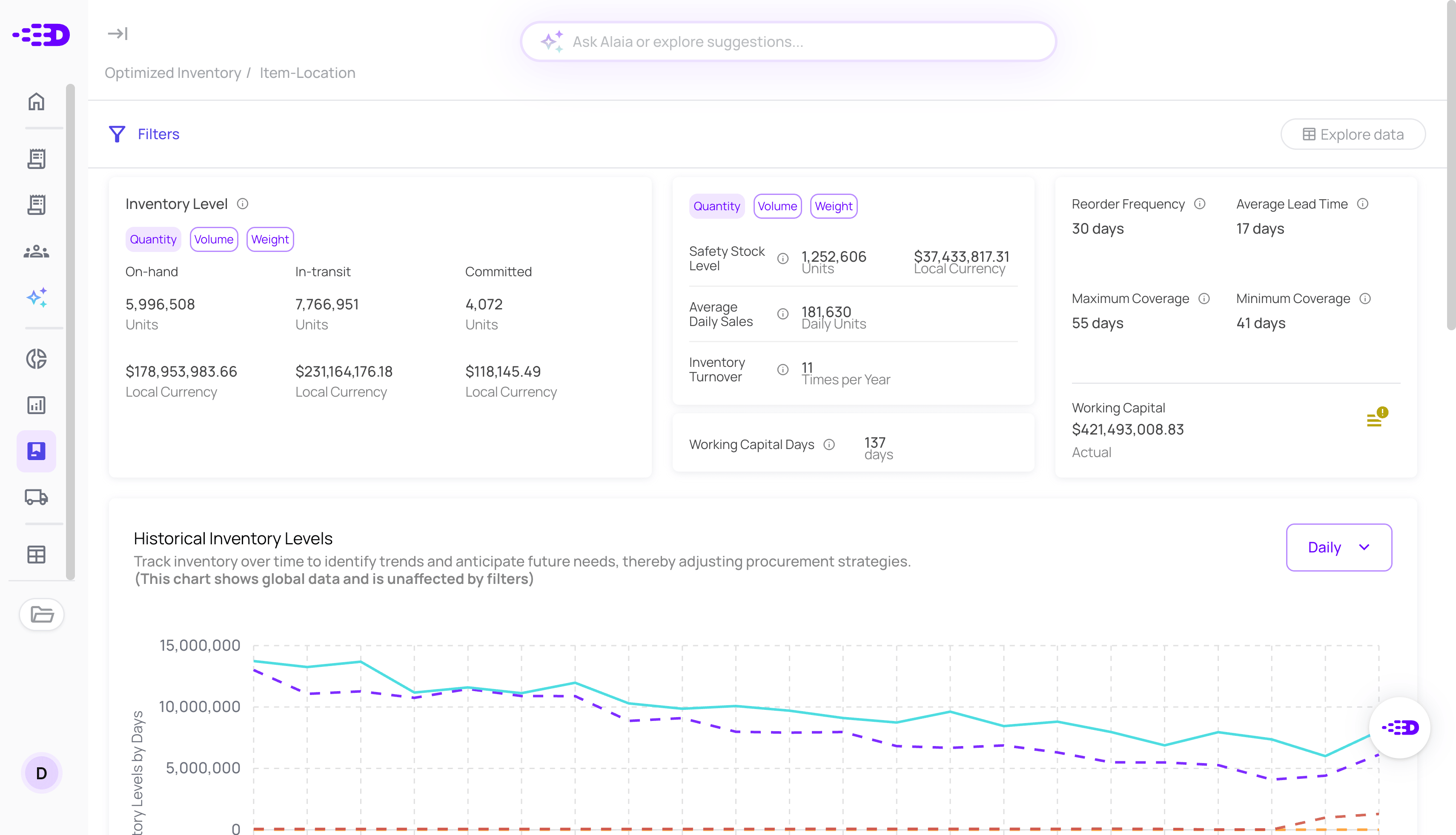Toggle the Weight pill next to Quantity
1456x835 pixels.
tap(269, 239)
